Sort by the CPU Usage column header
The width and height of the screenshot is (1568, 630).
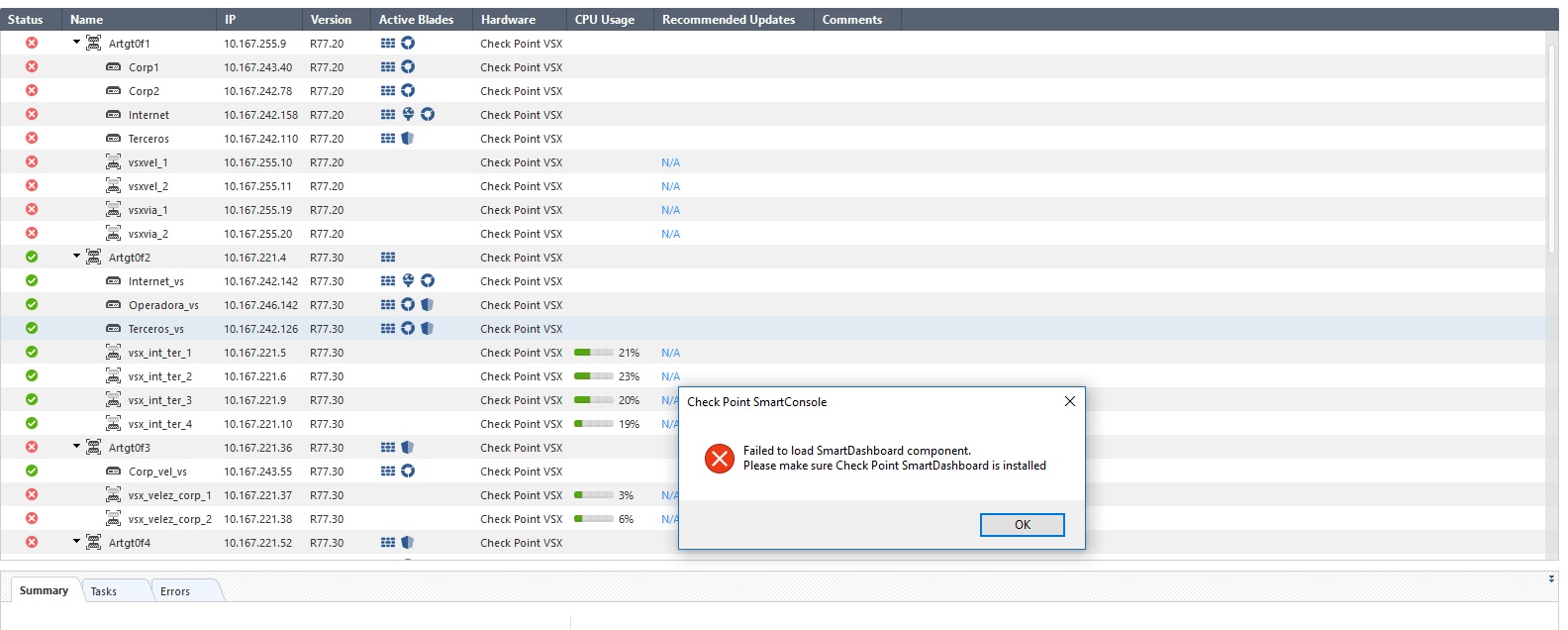click(610, 19)
